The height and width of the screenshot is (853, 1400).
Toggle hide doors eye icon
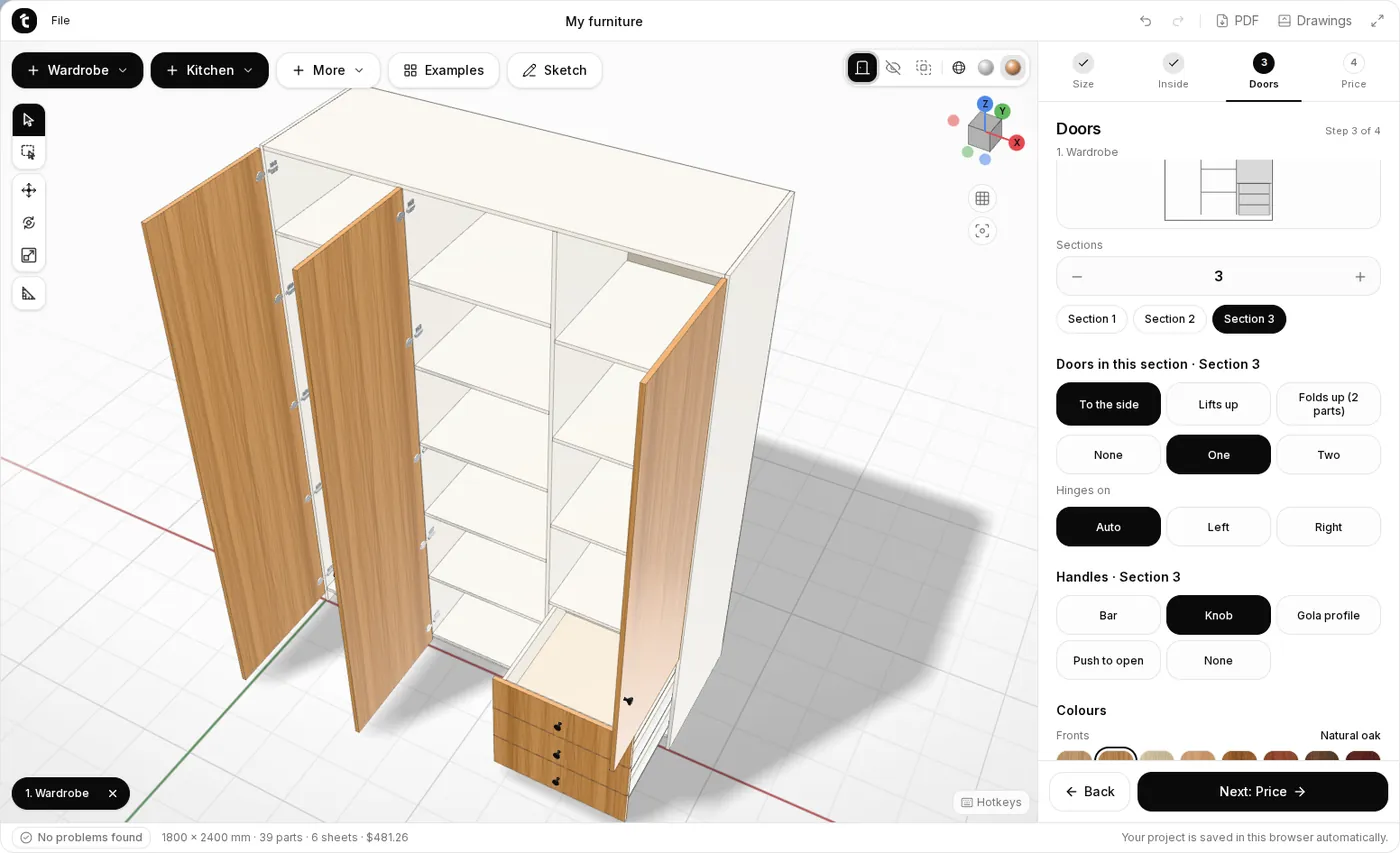pos(893,68)
